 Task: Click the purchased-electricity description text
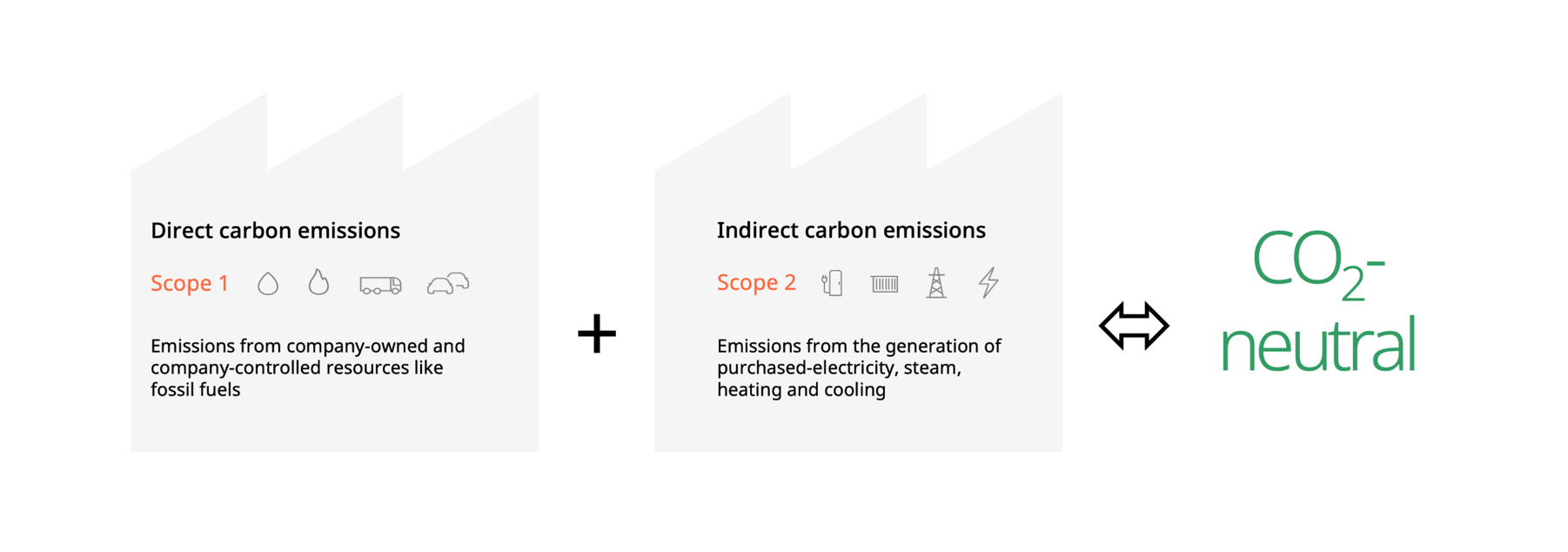[x=859, y=367]
